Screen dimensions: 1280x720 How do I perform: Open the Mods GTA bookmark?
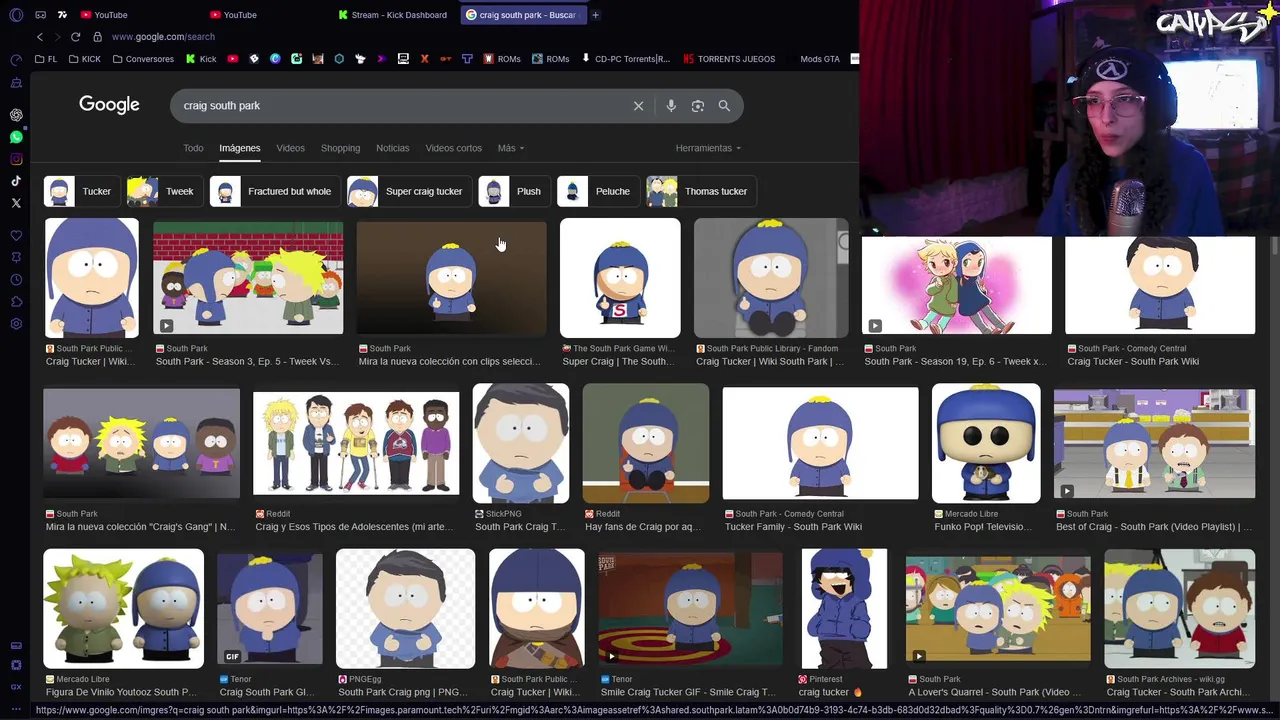819,59
